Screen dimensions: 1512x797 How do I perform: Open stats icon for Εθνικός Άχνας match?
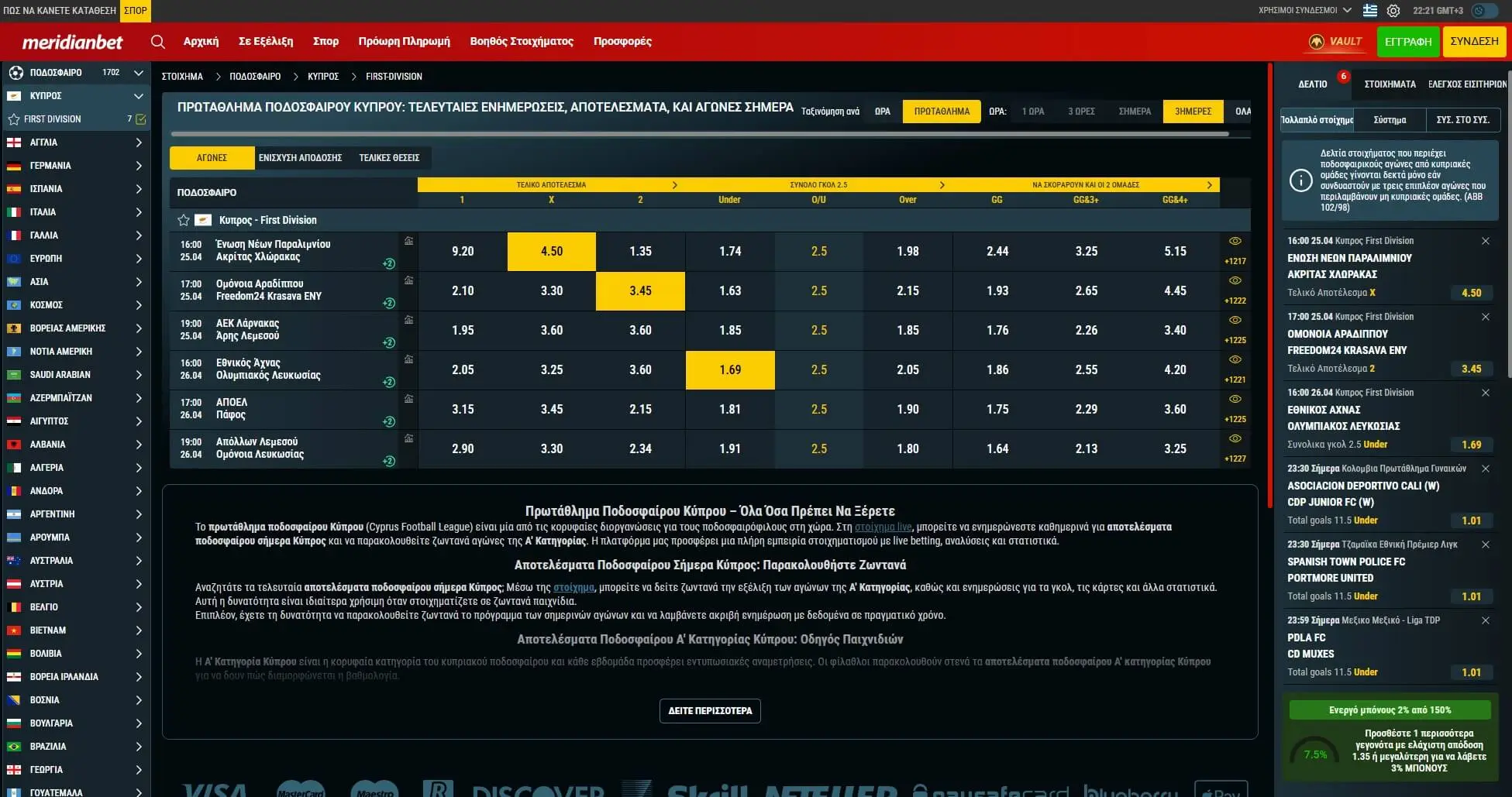[408, 359]
